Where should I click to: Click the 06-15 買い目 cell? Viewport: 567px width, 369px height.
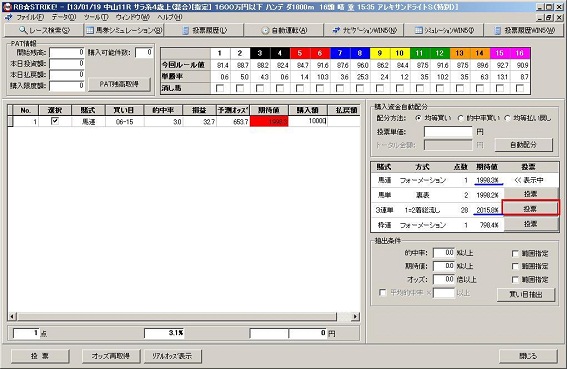tap(124, 122)
